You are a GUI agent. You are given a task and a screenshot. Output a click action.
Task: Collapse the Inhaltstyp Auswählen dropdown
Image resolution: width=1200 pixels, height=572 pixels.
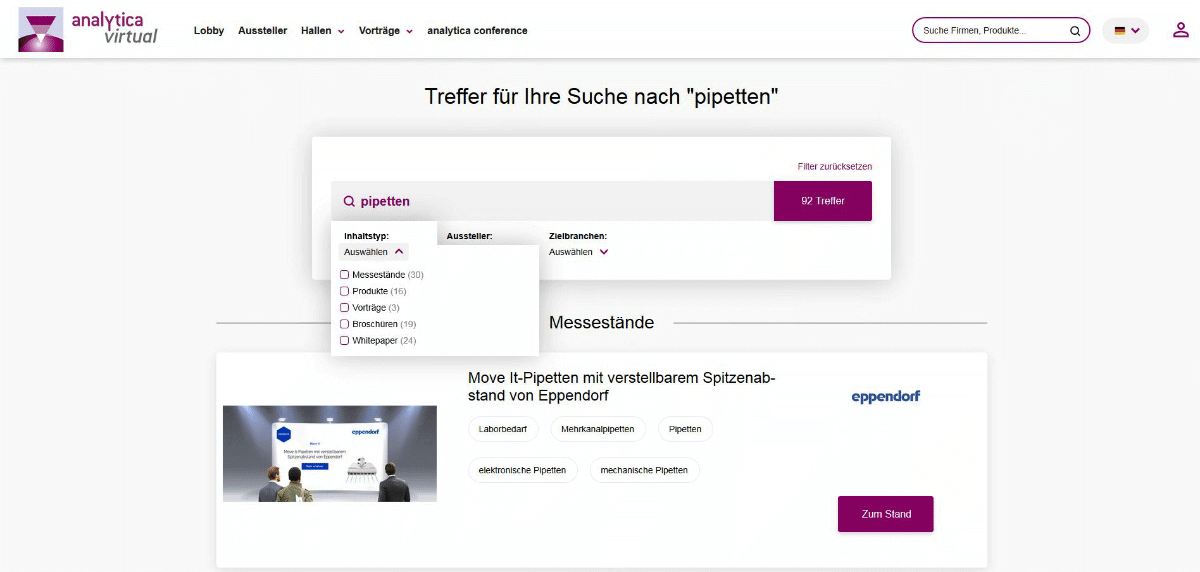pos(374,252)
